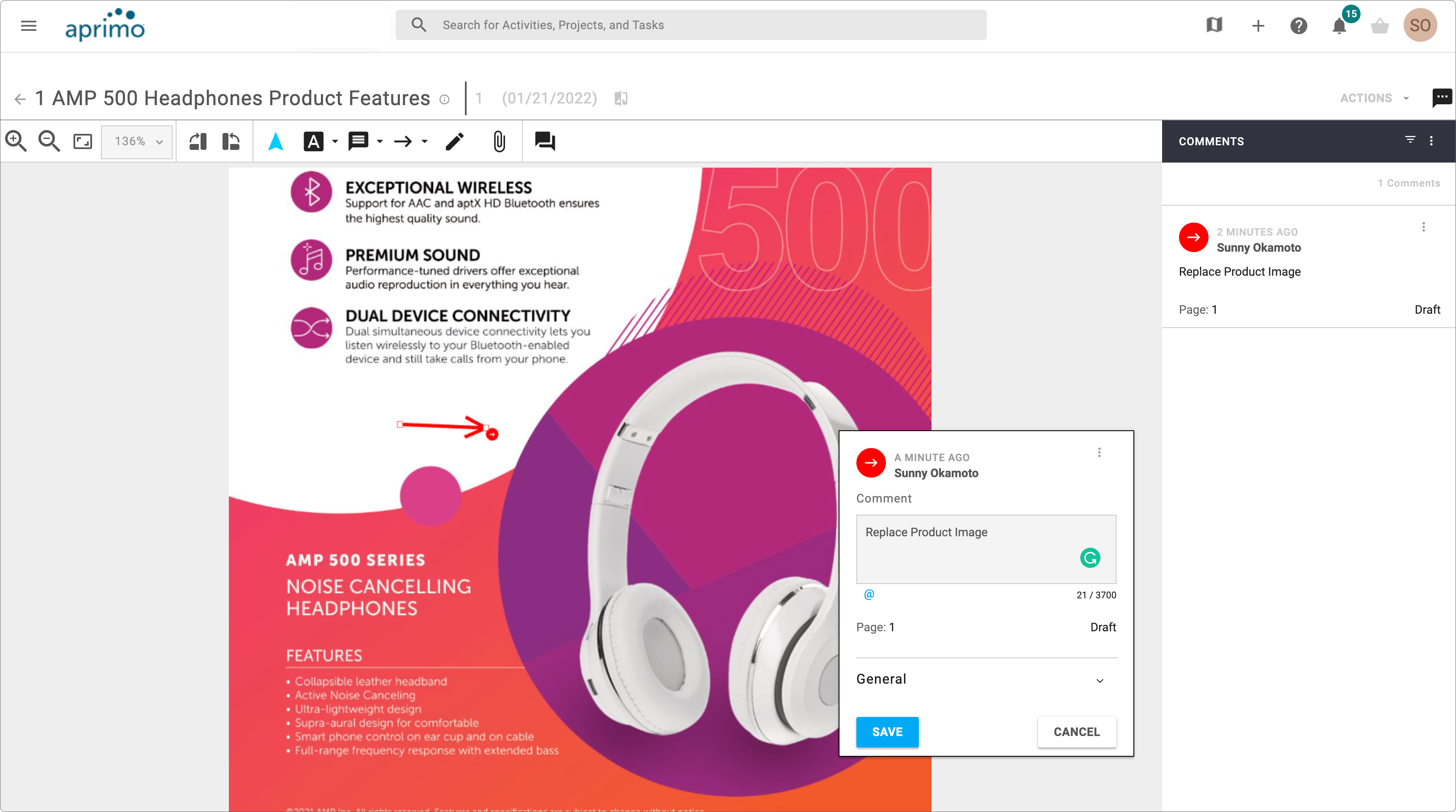
Task: Click the fit-to-screen icon
Action: point(82,141)
